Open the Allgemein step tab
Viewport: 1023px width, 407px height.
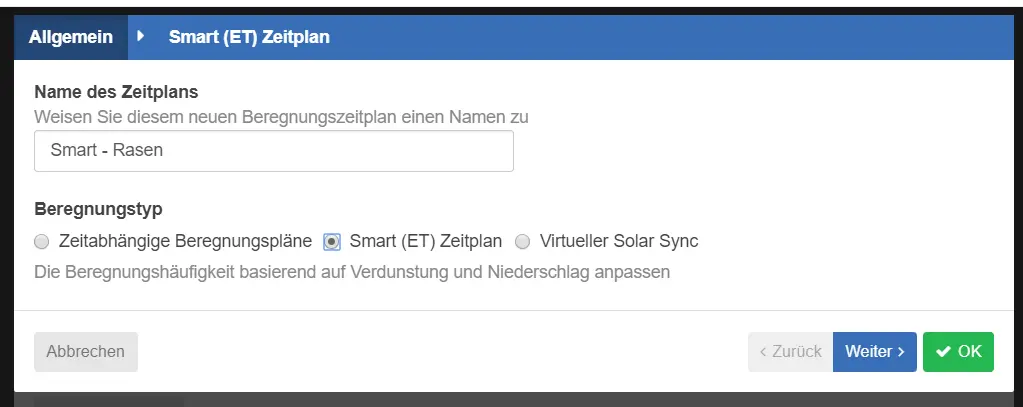point(71,37)
